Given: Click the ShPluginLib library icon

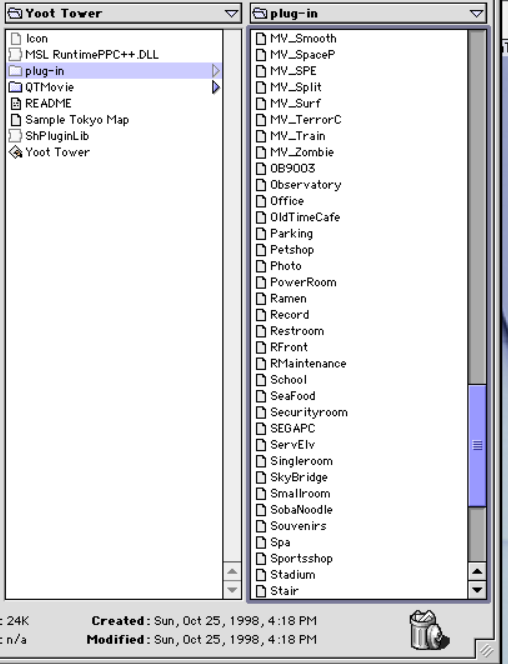Looking at the screenshot, I should pos(15,136).
